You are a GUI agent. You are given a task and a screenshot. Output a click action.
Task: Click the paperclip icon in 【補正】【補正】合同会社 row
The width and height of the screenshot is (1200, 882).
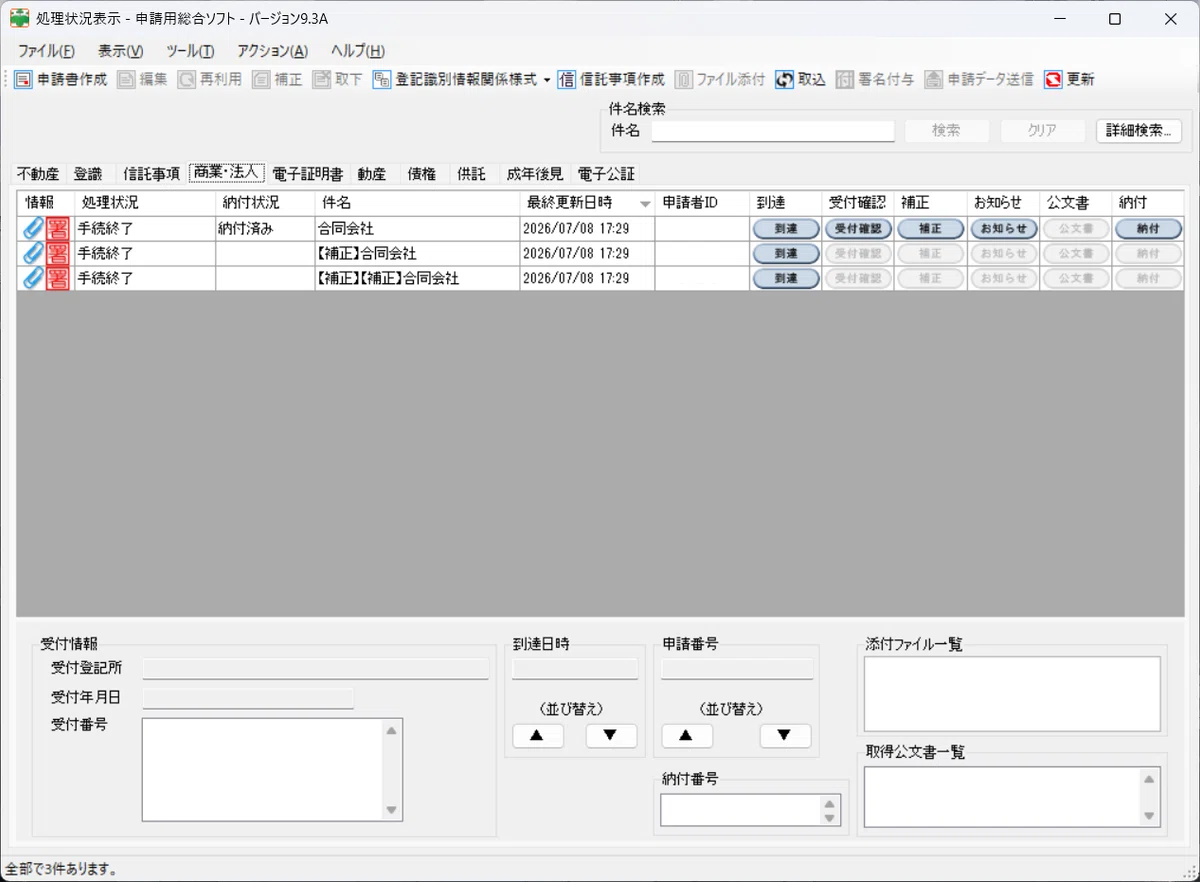coord(33,278)
